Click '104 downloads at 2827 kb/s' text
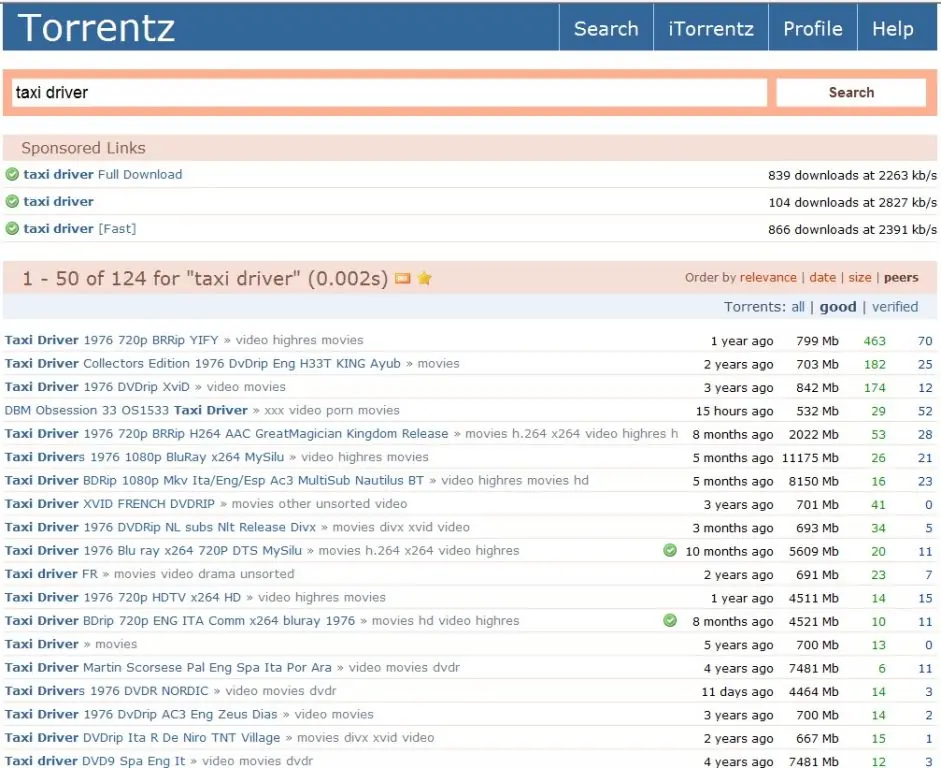This screenshot has width=941, height=768. click(852, 202)
